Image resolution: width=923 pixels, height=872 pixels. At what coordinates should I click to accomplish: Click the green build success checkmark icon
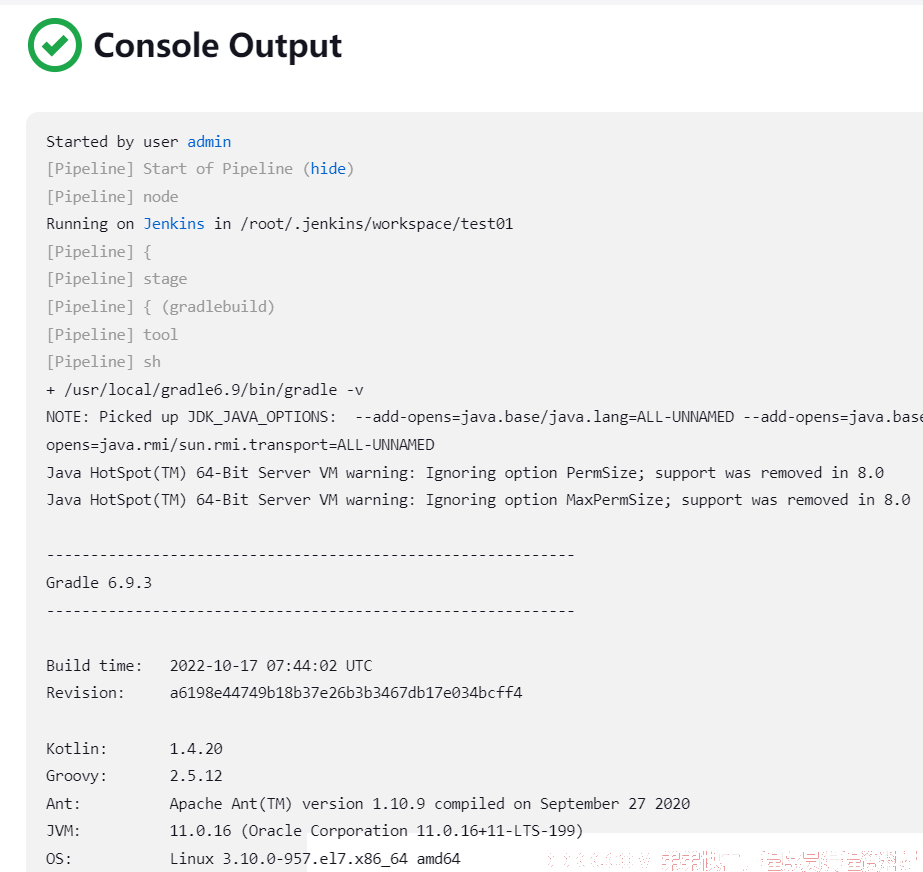tap(55, 45)
